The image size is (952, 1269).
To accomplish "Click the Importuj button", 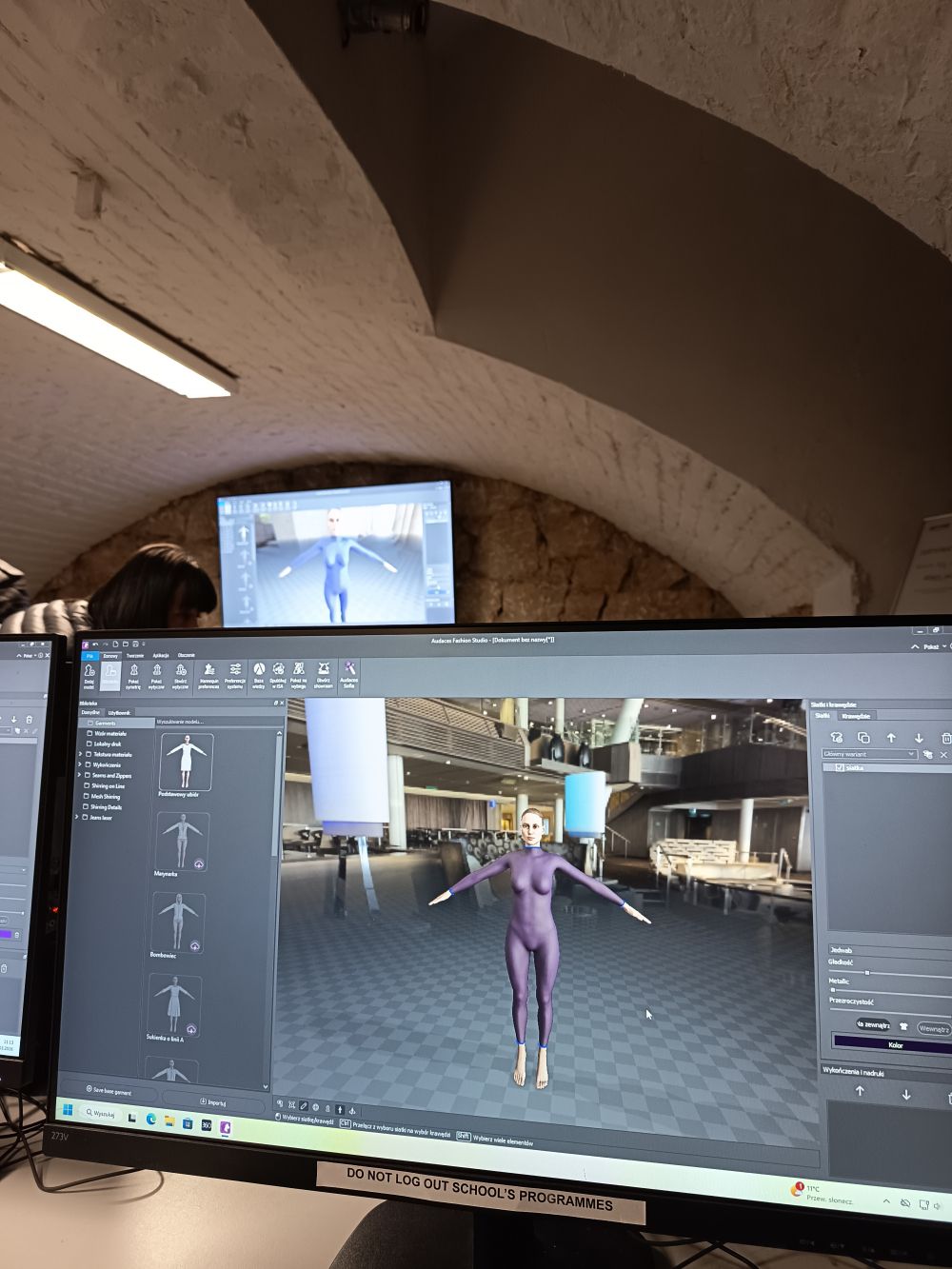I will [x=212, y=1101].
